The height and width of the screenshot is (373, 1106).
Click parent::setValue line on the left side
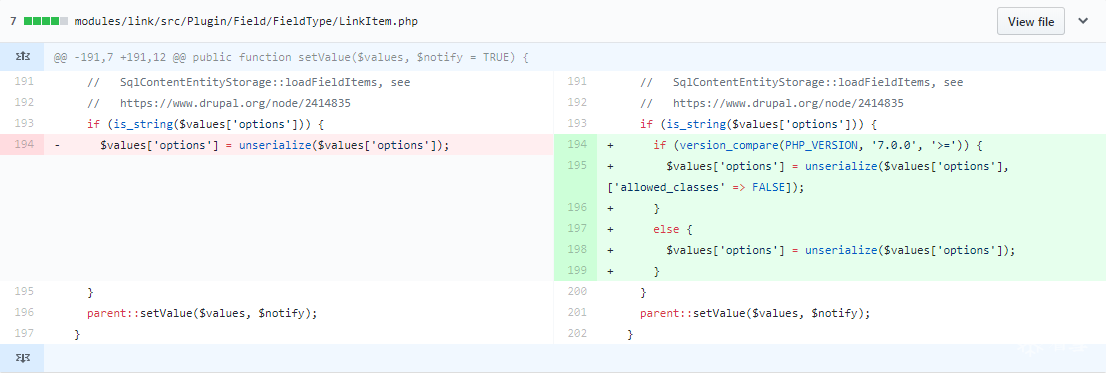click(x=202, y=313)
